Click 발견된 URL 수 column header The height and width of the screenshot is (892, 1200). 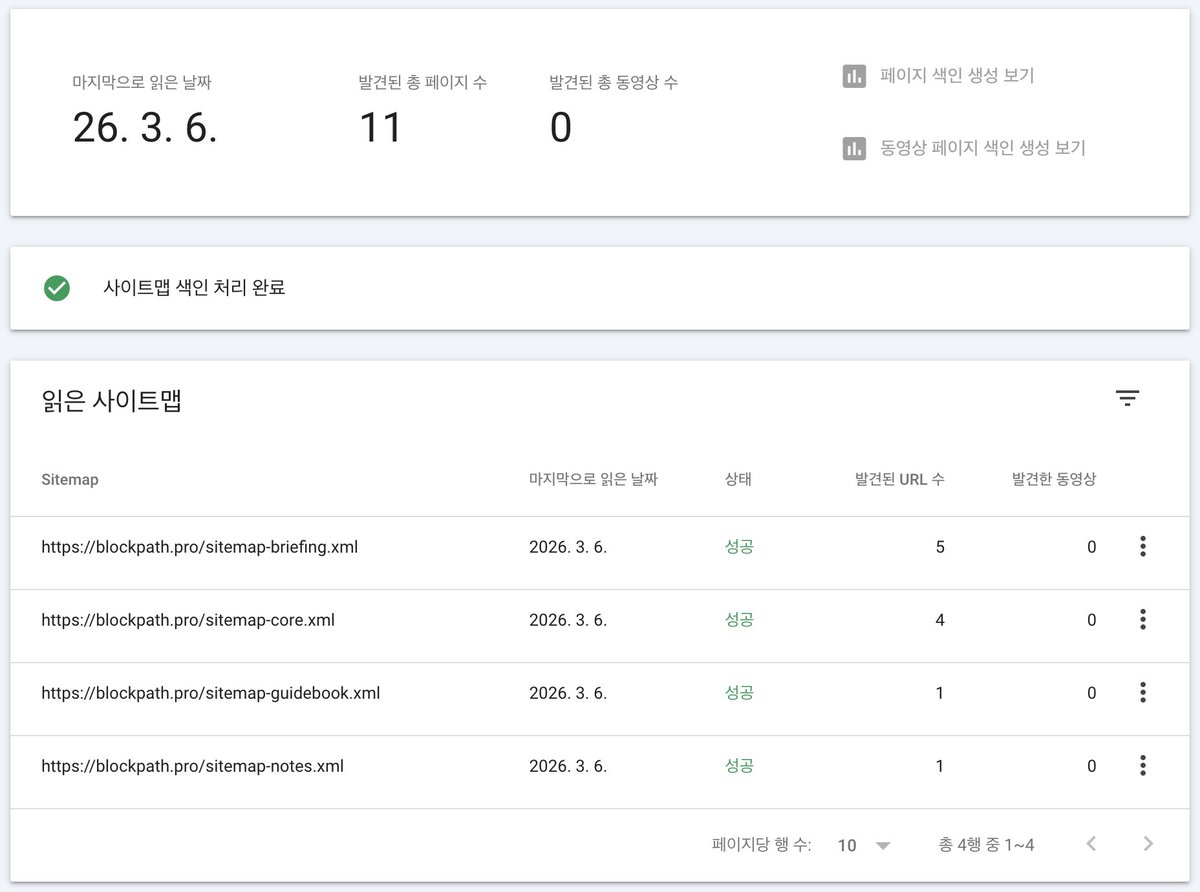pyautogui.click(x=900, y=479)
